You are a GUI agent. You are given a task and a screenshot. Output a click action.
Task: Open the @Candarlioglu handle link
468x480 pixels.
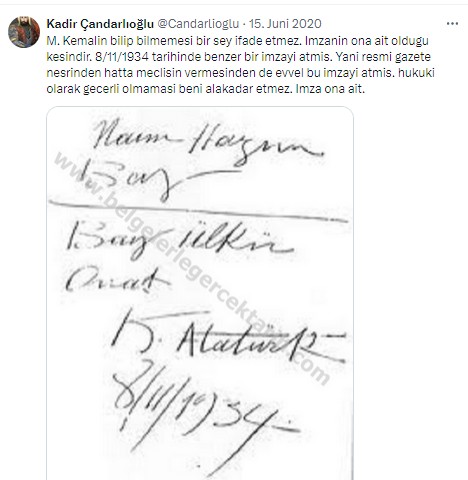click(198, 24)
